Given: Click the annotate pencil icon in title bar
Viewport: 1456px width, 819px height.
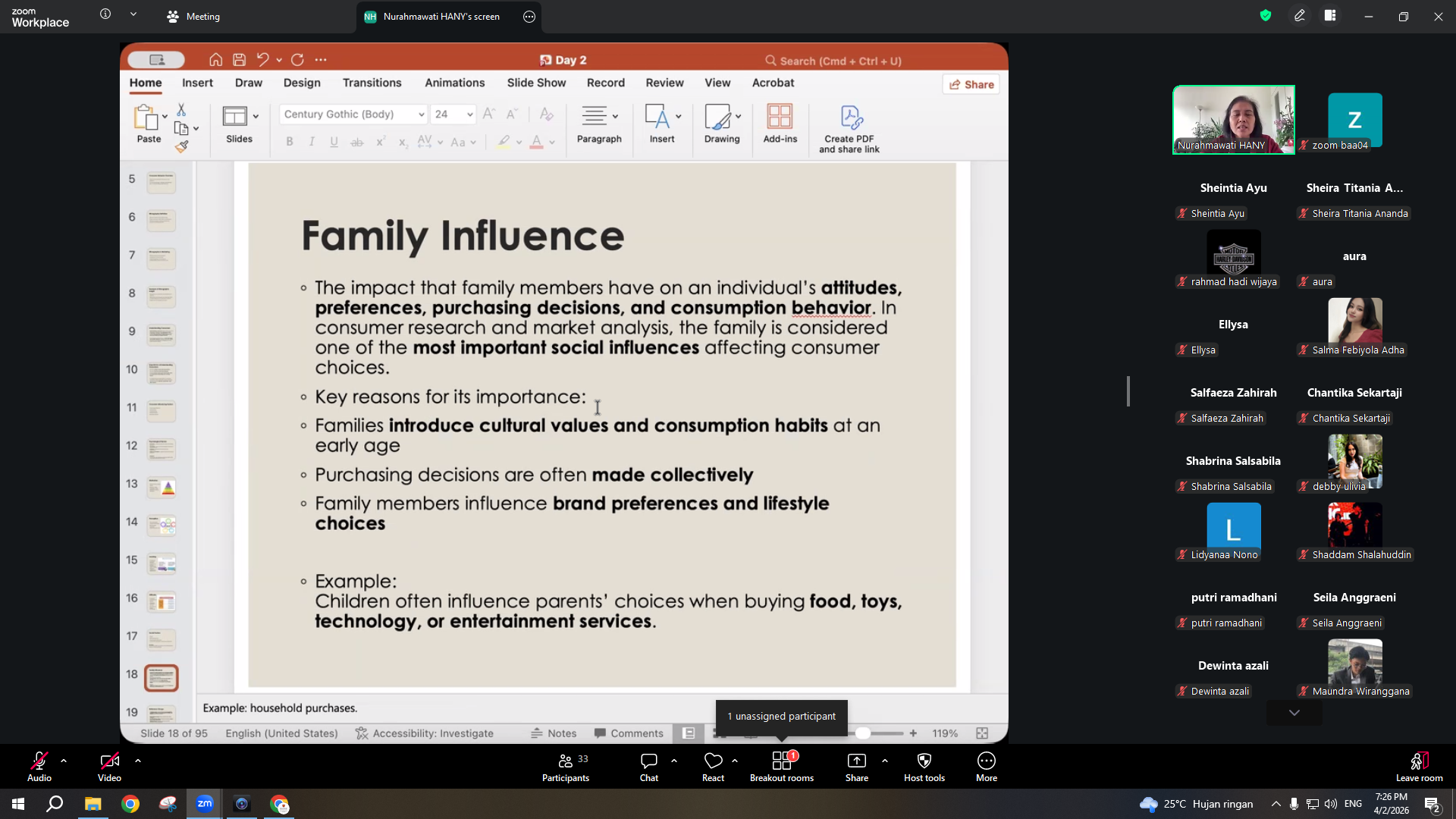Looking at the screenshot, I should 1299,16.
